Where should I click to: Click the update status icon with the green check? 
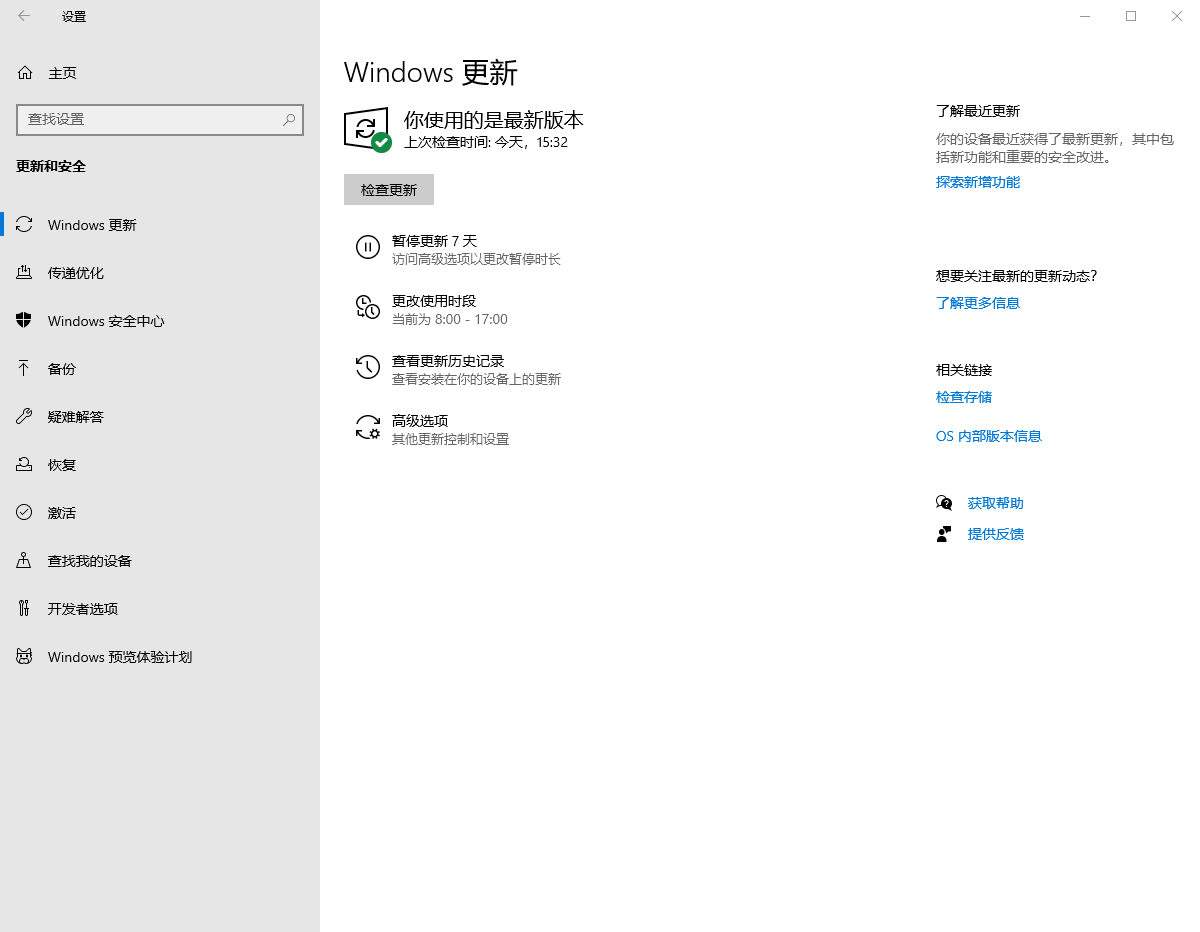coord(367,130)
